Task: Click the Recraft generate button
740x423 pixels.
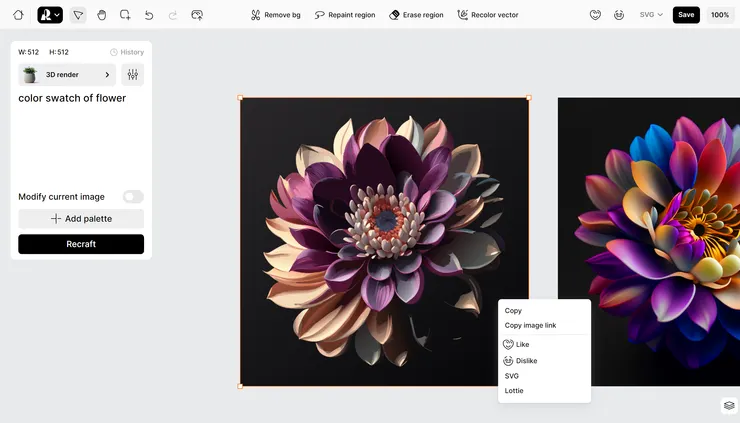Action: tap(81, 244)
